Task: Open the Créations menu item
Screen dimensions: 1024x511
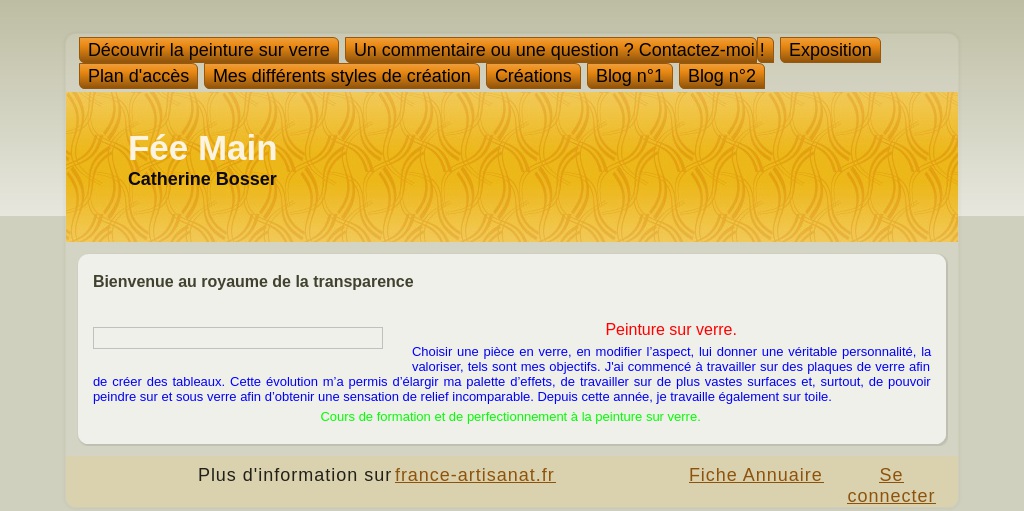Action: pyautogui.click(x=533, y=76)
